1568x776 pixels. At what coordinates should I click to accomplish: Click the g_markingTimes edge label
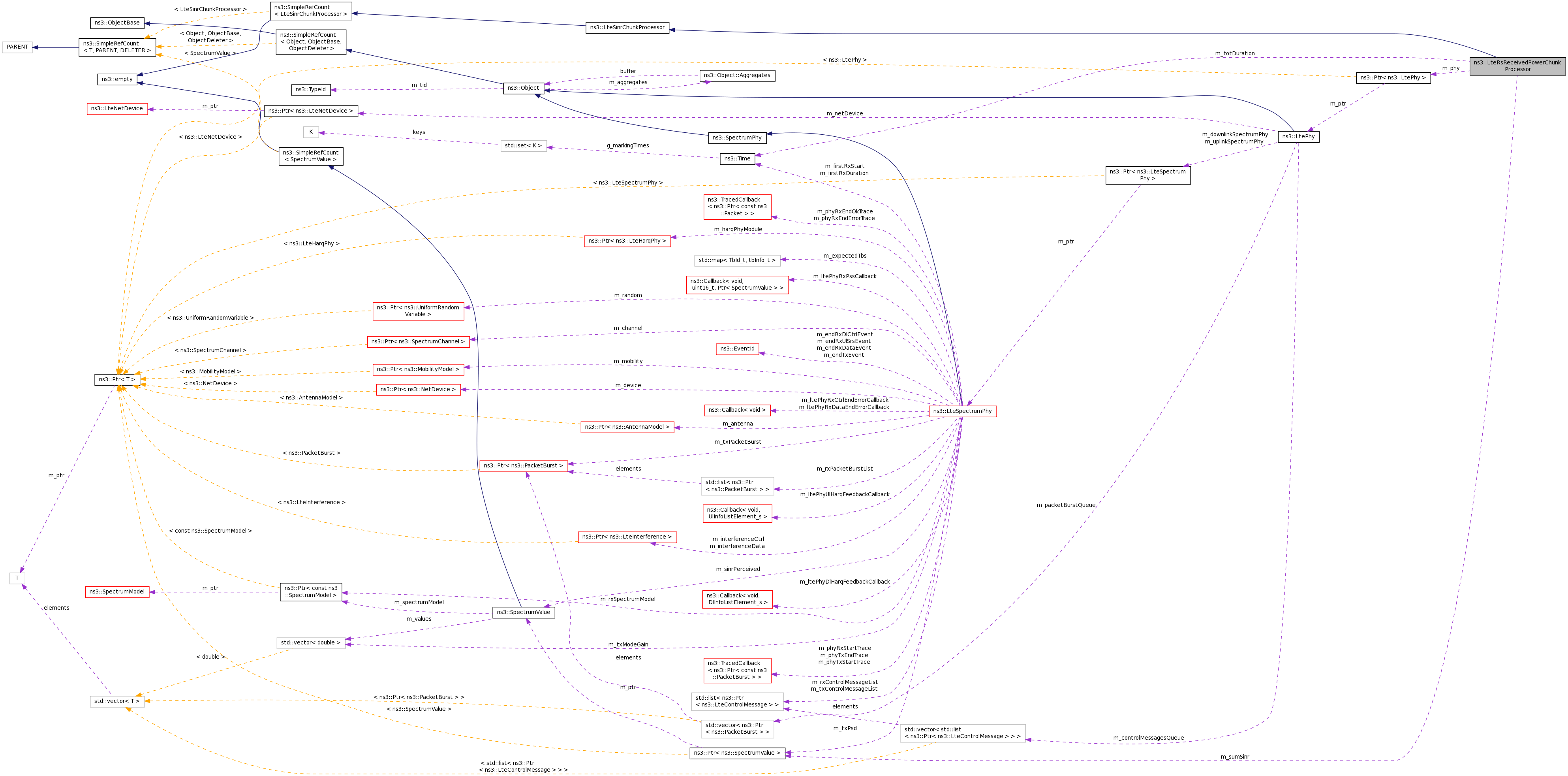pyautogui.click(x=627, y=145)
